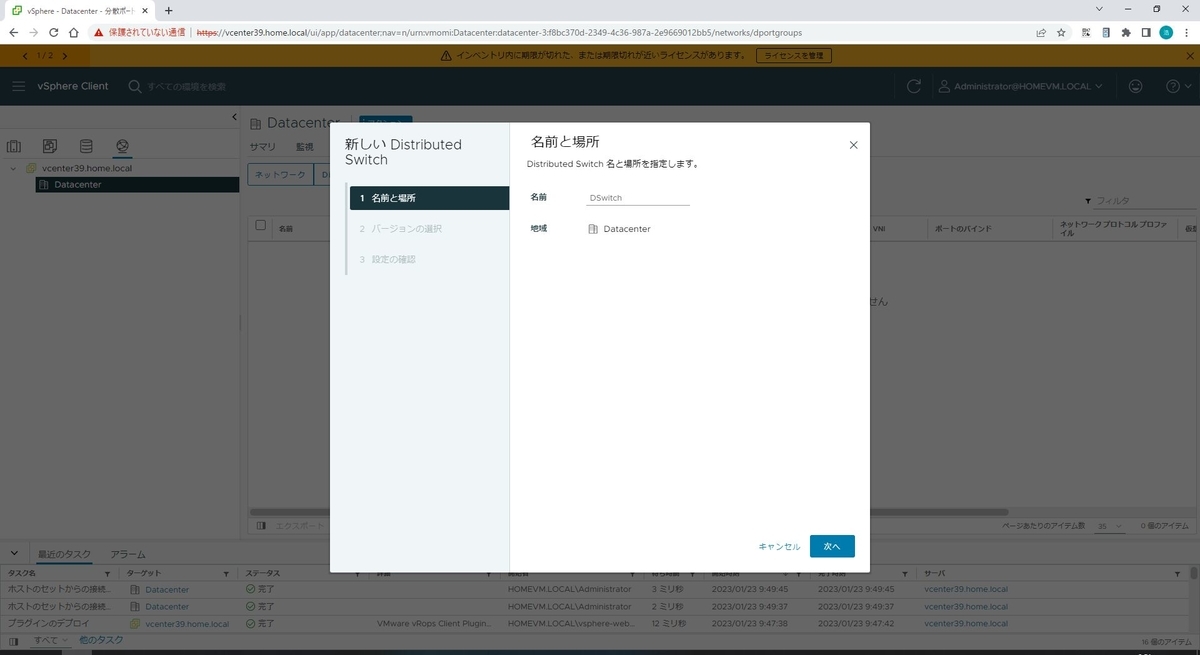The height and width of the screenshot is (655, 1200).
Task: Toggle task console list layout icon
Action: point(13,640)
